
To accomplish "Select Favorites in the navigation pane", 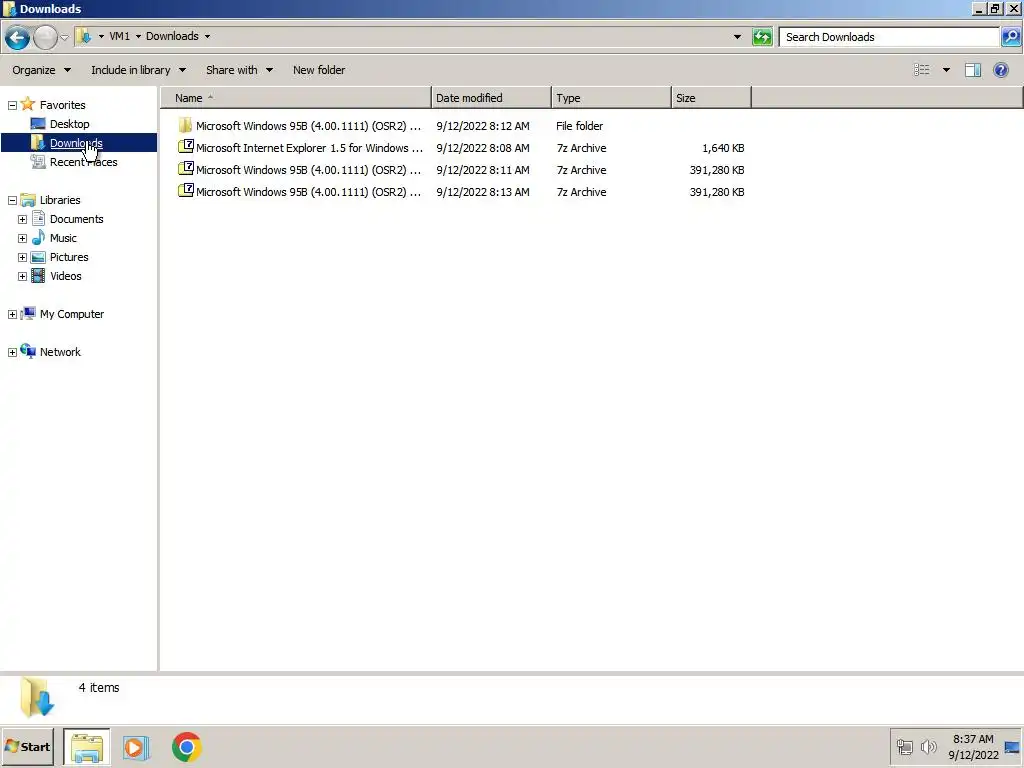I will point(62,105).
